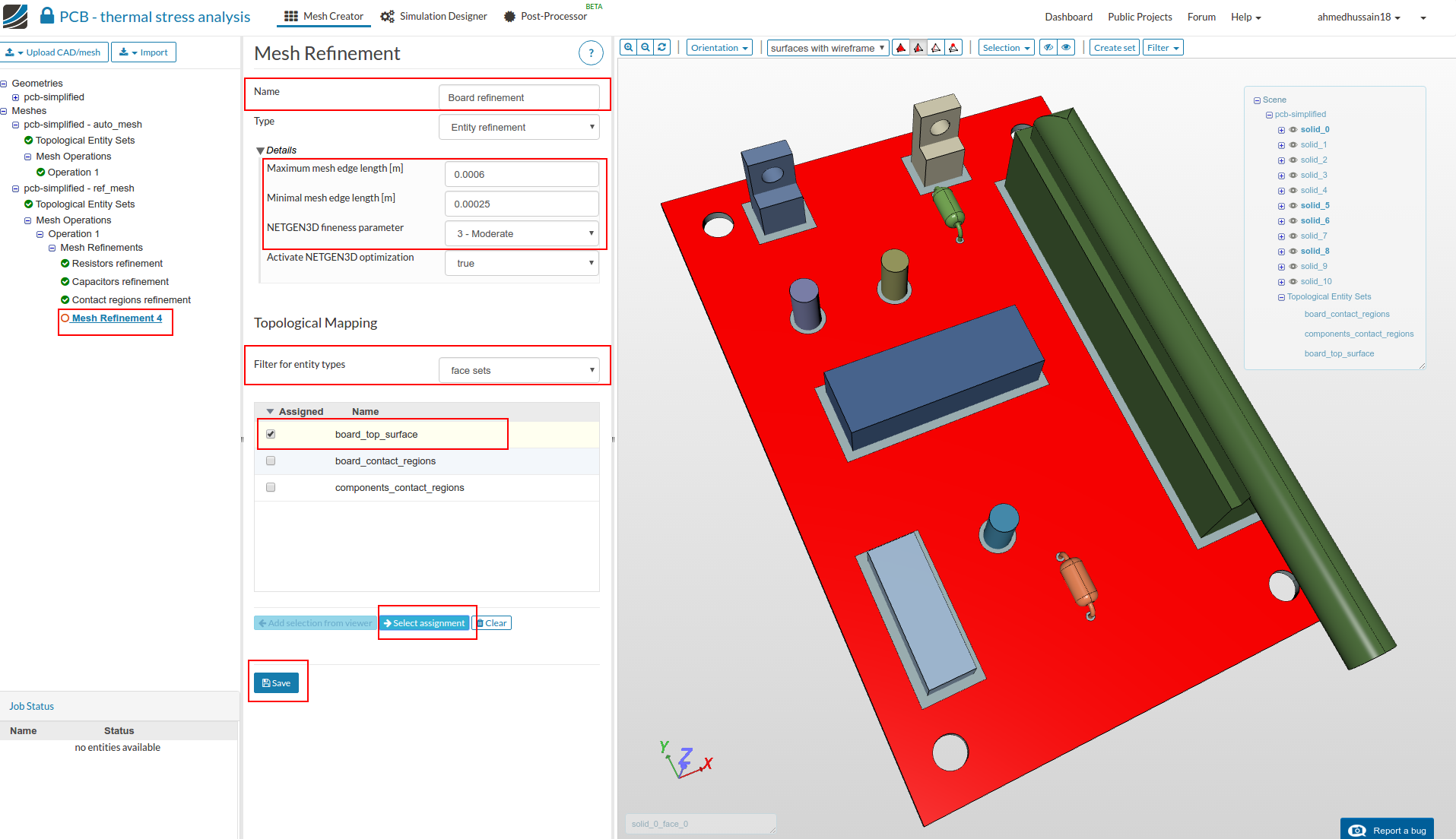The image size is (1456, 839).
Task: Toggle visibility eye of solid_5
Action: pos(1293,205)
